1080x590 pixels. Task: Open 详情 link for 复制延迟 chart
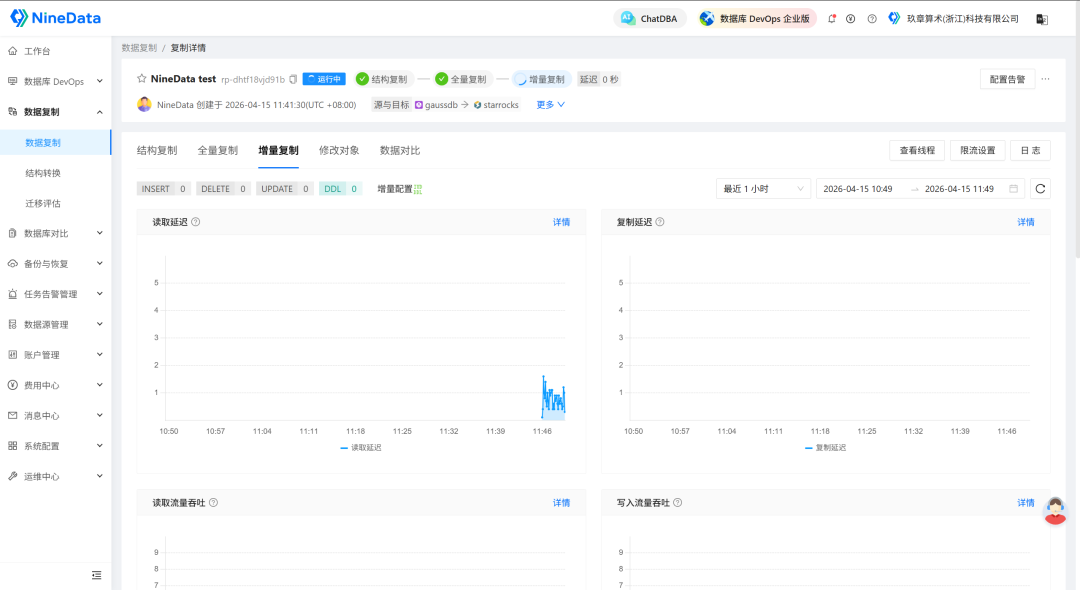coord(1026,222)
